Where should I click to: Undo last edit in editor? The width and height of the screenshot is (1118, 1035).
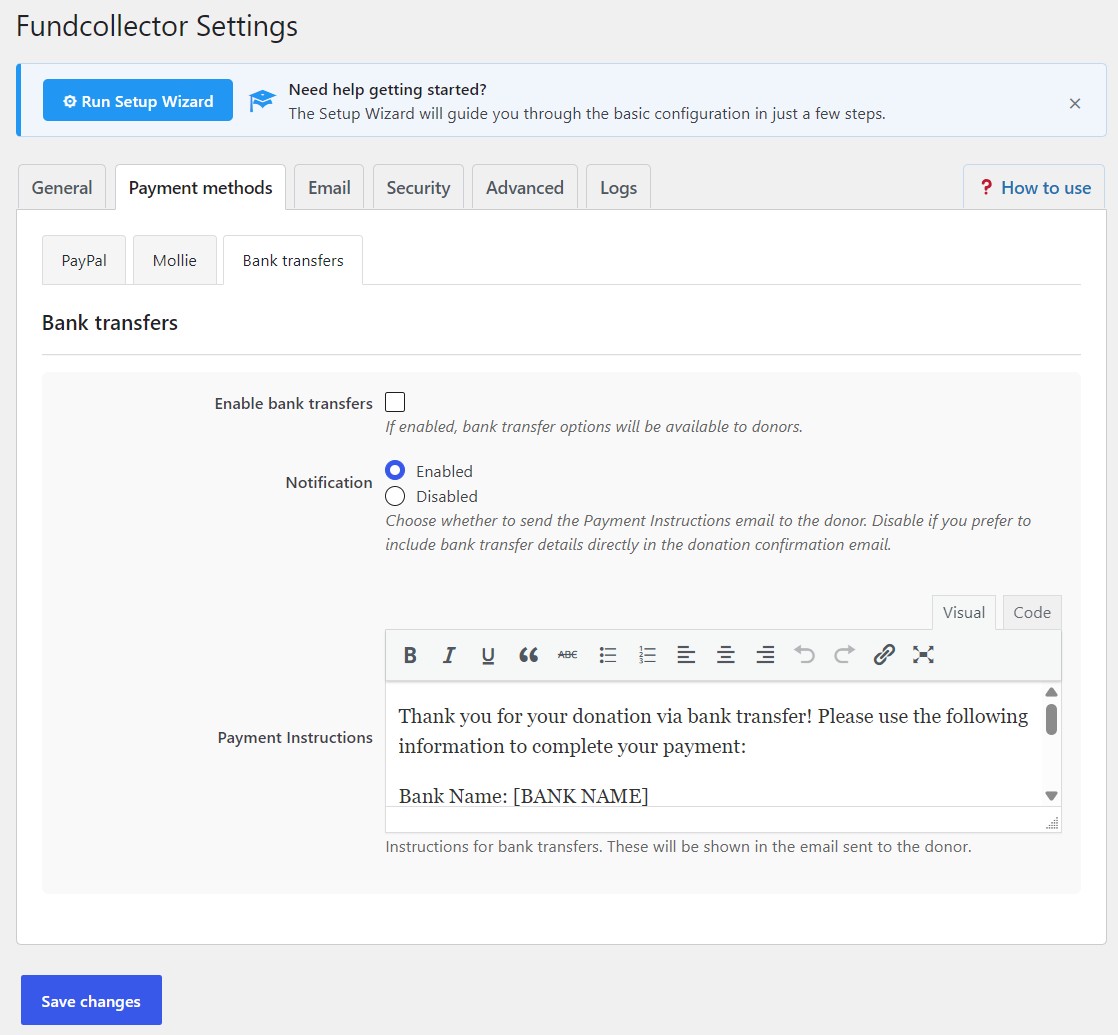pos(805,655)
